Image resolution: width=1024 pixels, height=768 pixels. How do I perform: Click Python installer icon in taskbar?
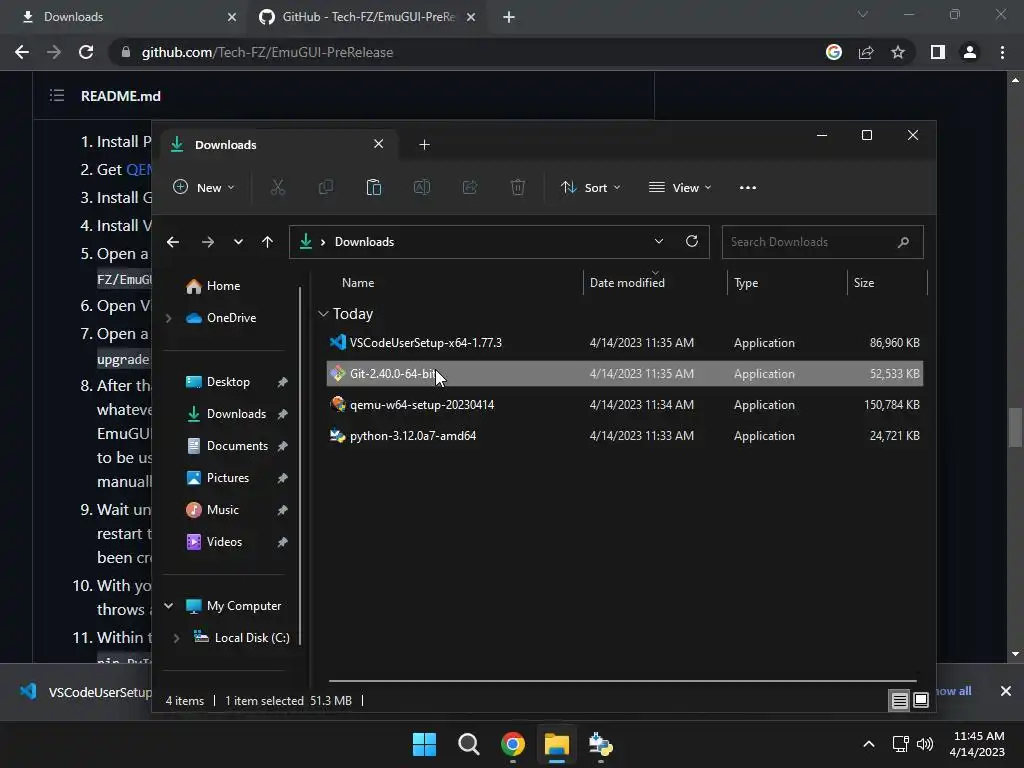601,744
